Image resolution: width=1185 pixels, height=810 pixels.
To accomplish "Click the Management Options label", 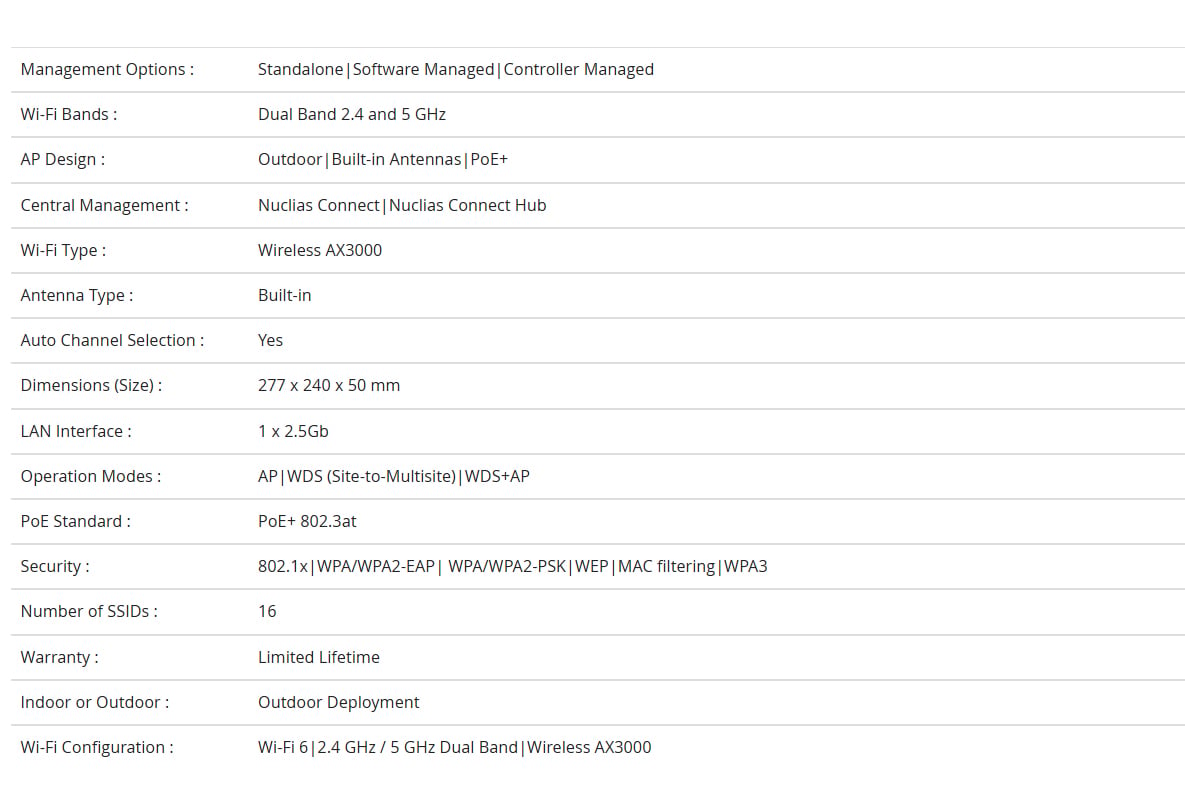I will (107, 70).
